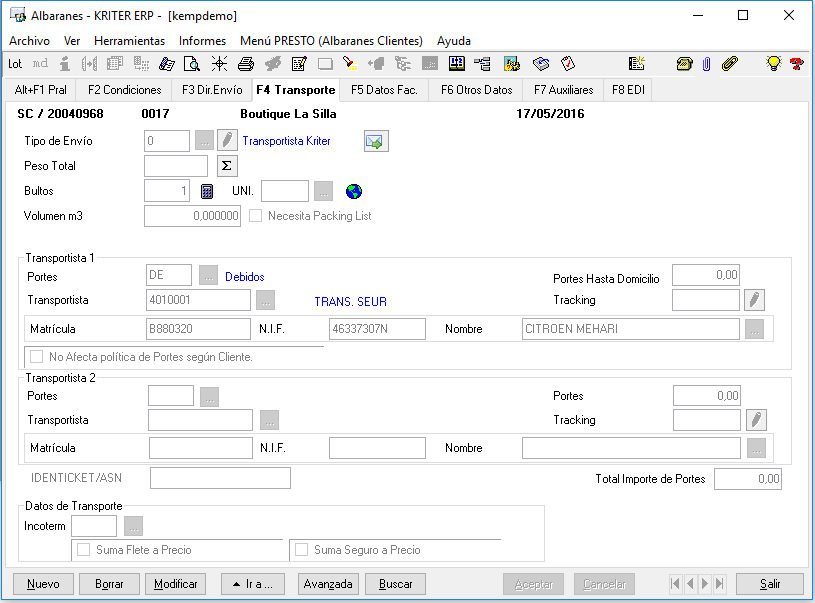
Task: Click the box with blue undo arrow icon
Action: click(541, 64)
